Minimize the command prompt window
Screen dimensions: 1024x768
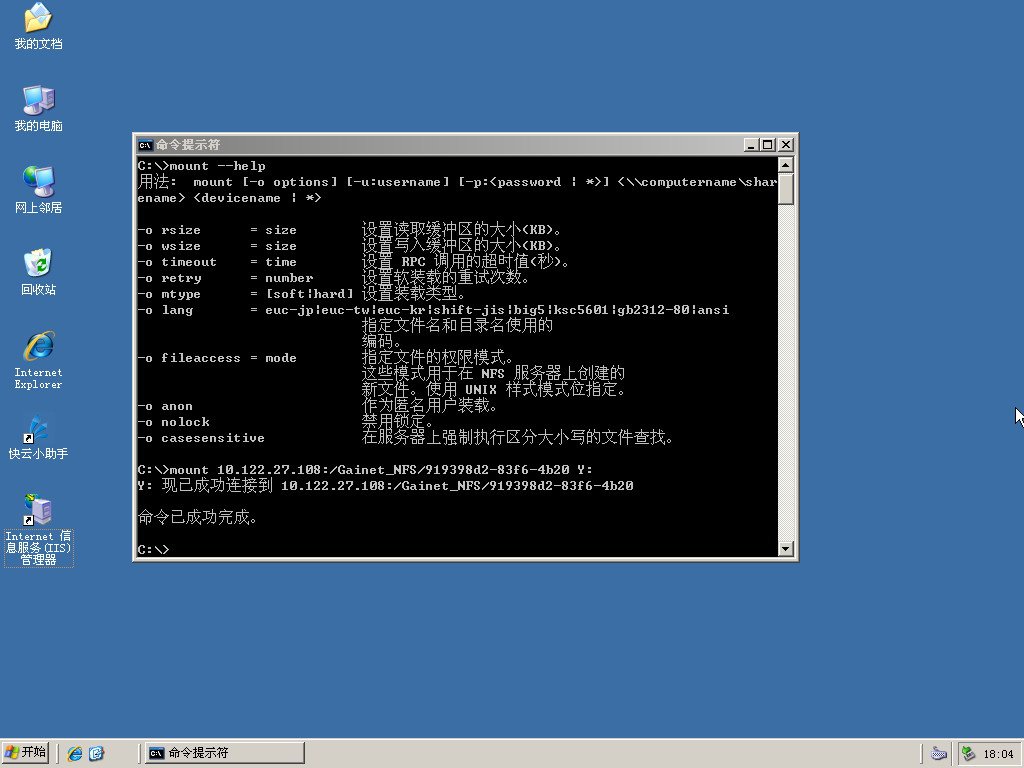(752, 145)
